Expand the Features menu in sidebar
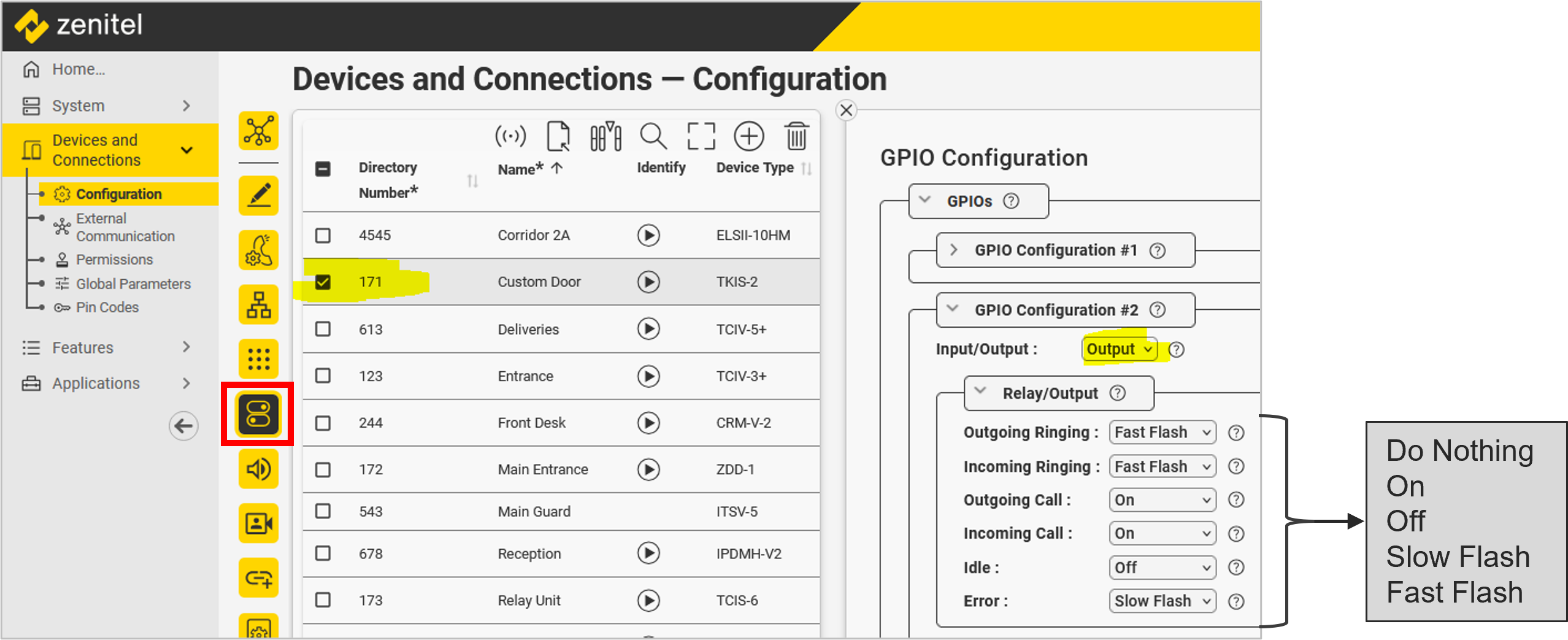Viewport: 1568px width, 640px height. coord(110,347)
